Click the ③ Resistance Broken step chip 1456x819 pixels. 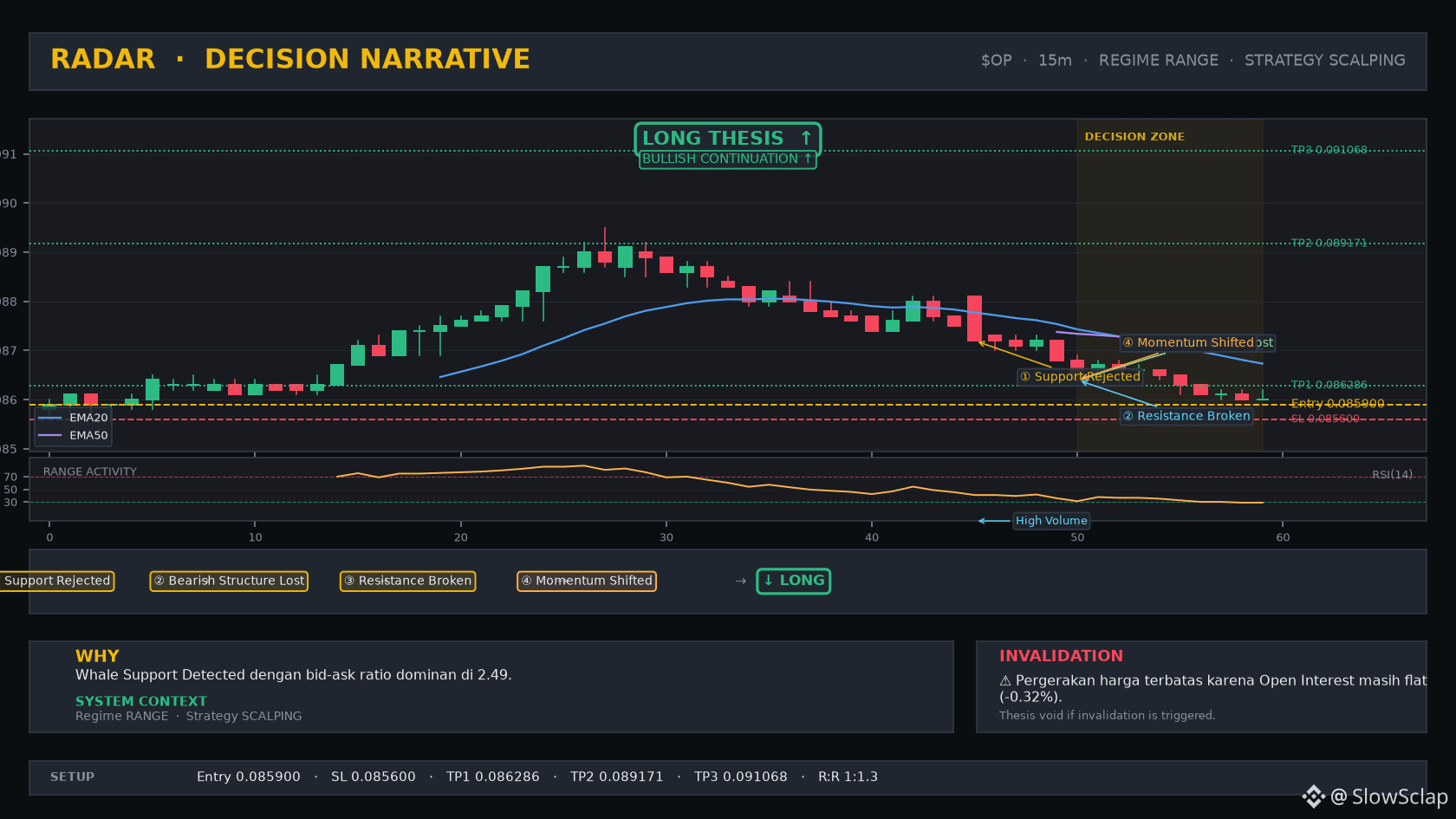407,581
